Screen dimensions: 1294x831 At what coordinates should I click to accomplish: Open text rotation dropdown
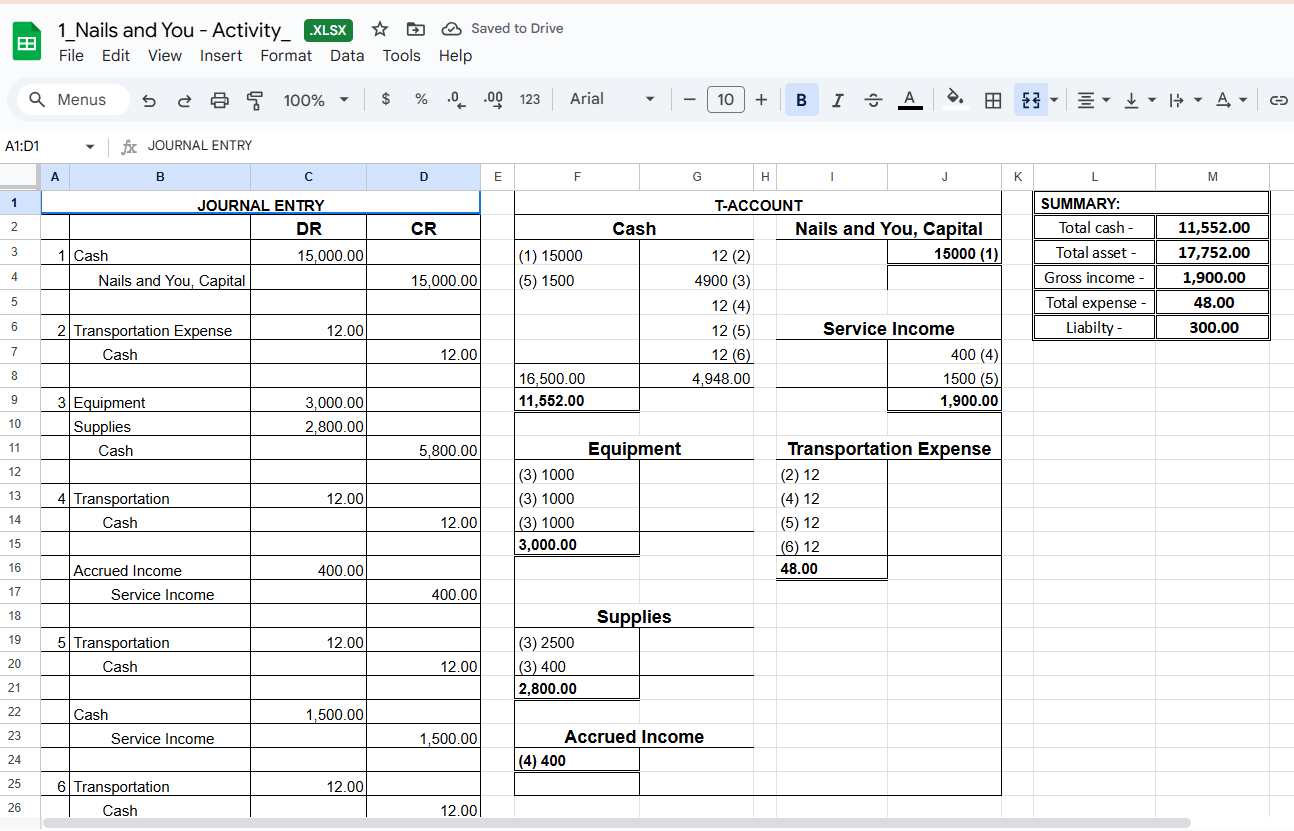(x=1231, y=100)
